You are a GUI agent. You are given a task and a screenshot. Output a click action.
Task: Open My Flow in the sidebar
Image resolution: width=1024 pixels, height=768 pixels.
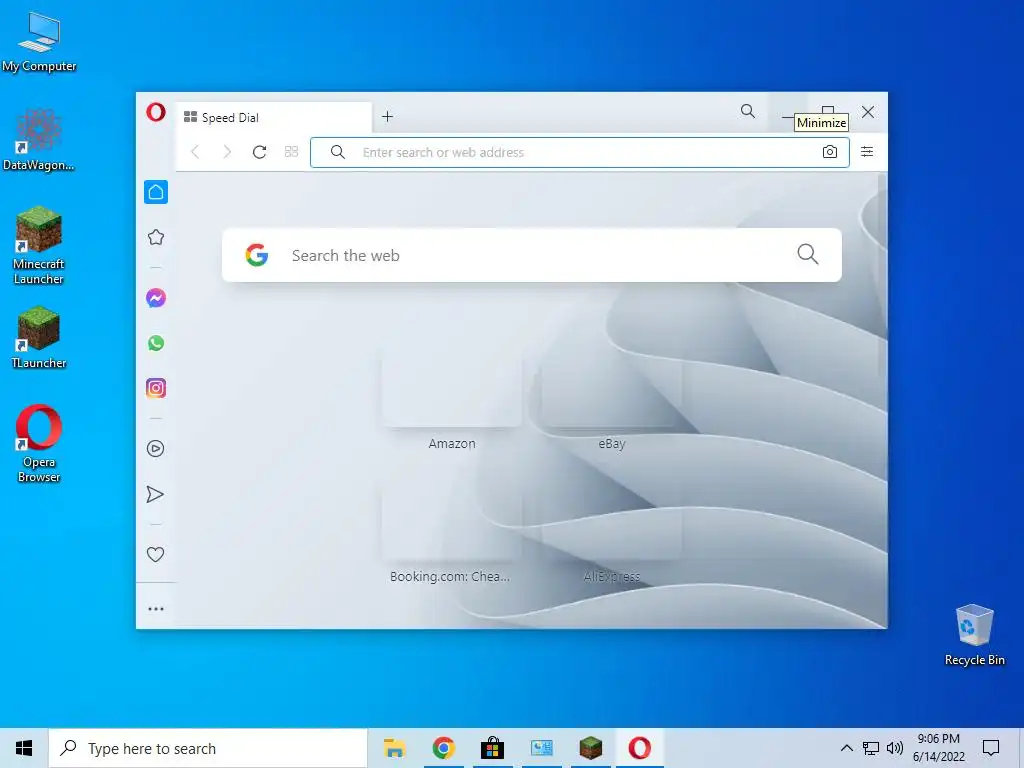point(155,494)
